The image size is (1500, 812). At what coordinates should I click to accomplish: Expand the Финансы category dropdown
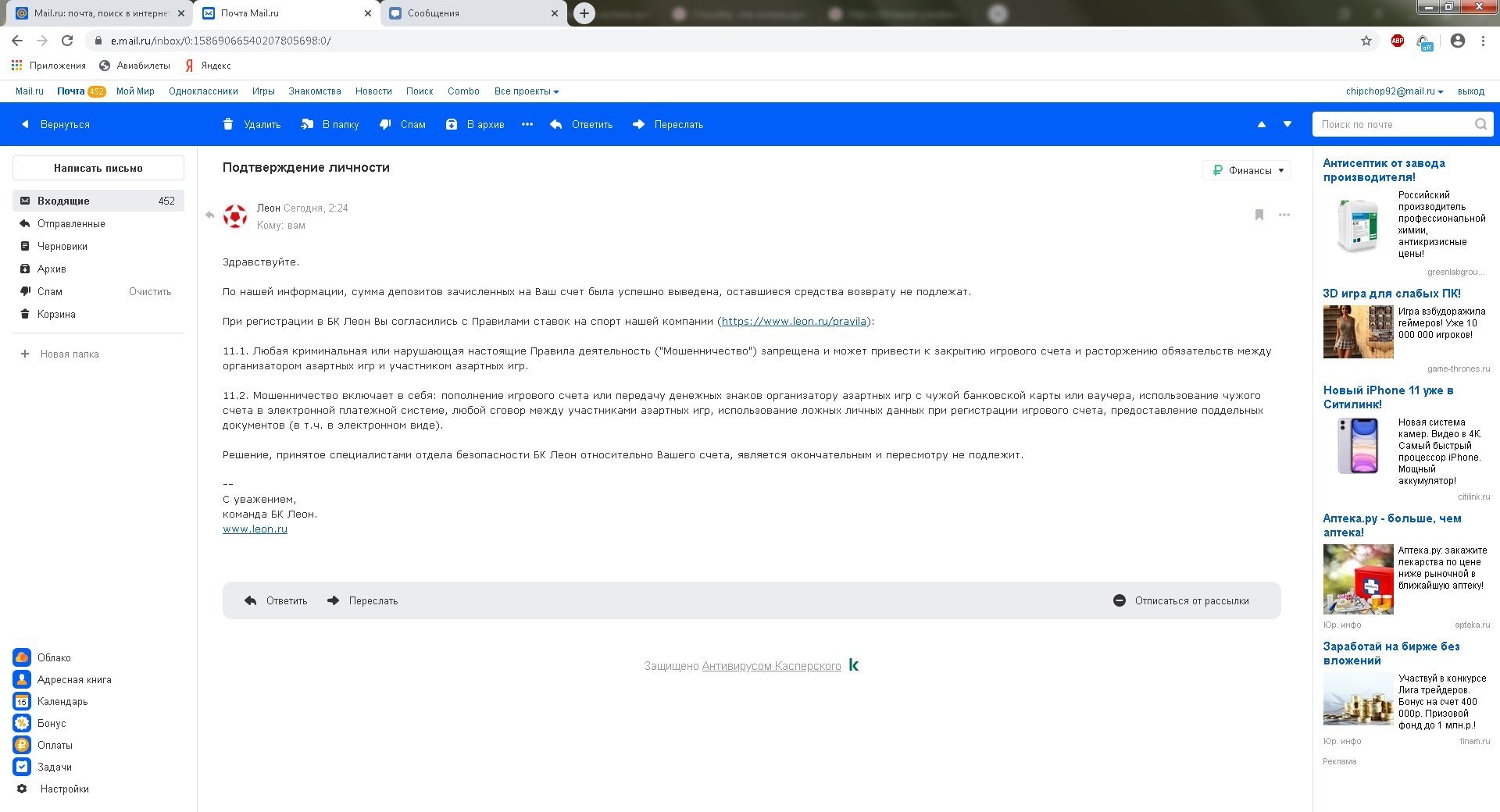tap(1248, 170)
